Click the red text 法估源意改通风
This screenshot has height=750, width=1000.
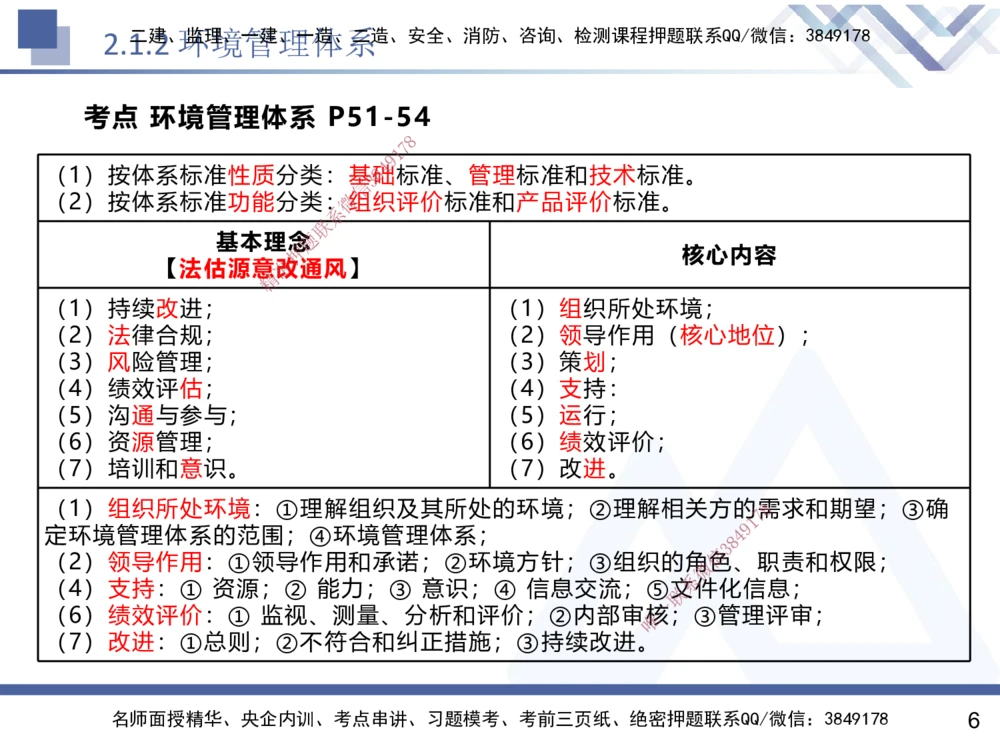264,269
